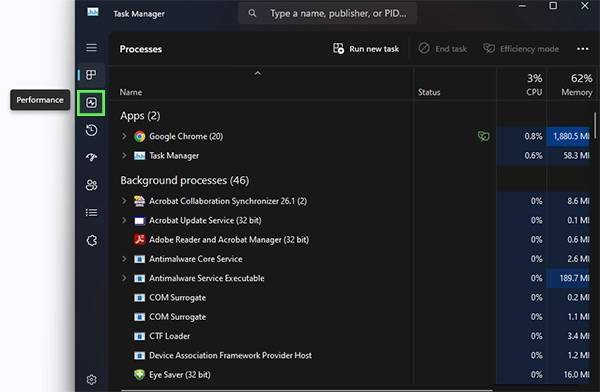Image resolution: width=600 pixels, height=392 pixels.
Task: Click the Google Chrome icon
Action: pos(139,136)
